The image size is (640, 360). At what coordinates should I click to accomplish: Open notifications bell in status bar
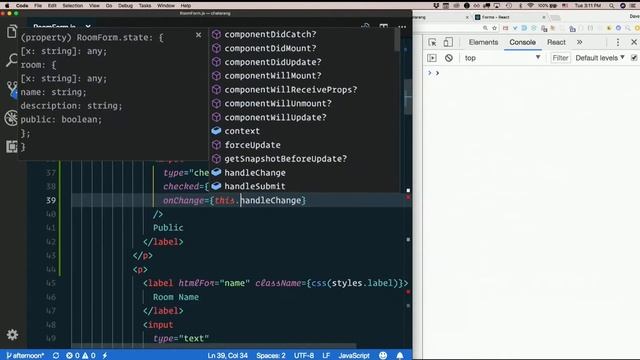point(400,356)
